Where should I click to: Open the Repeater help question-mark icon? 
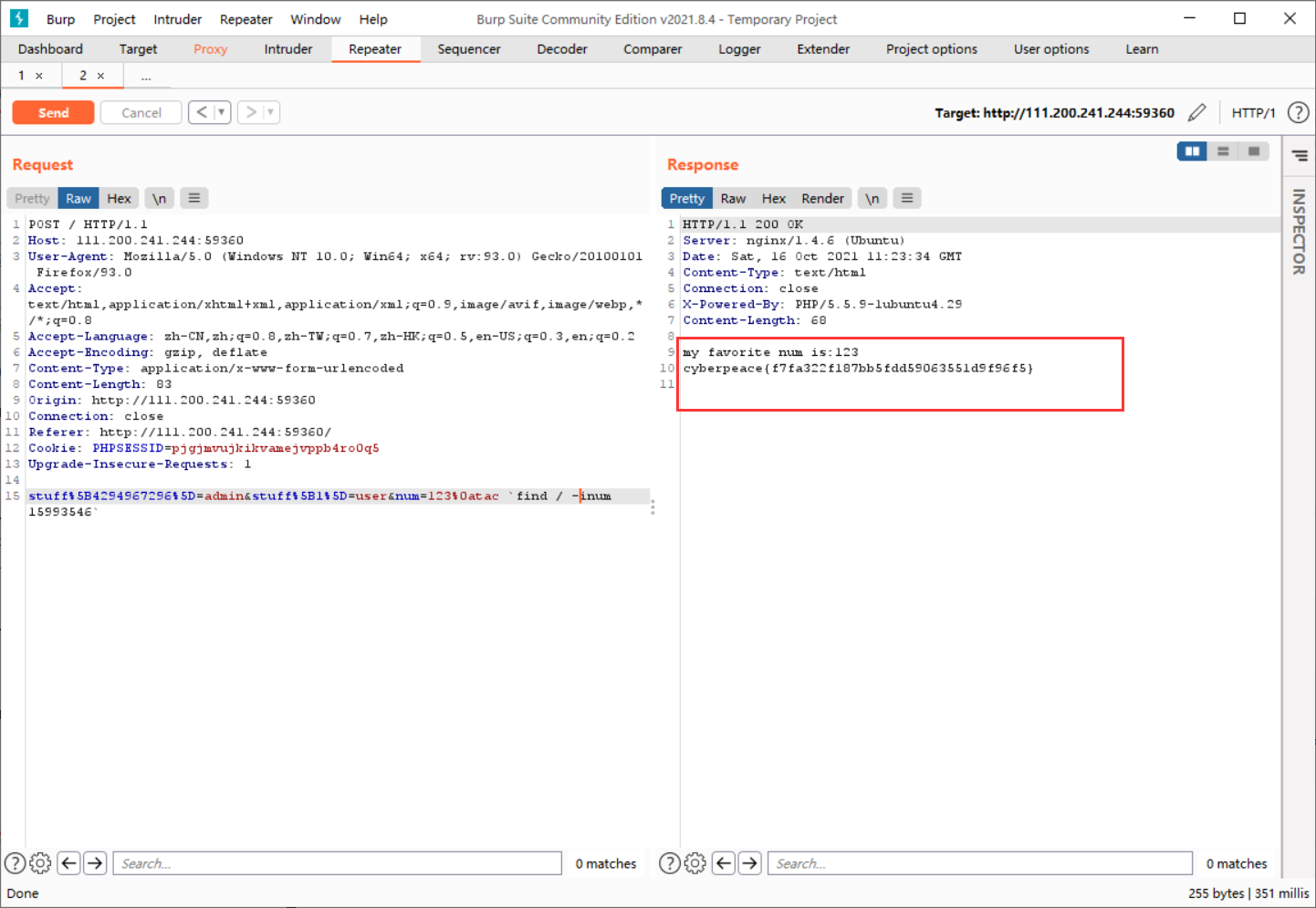[1298, 112]
